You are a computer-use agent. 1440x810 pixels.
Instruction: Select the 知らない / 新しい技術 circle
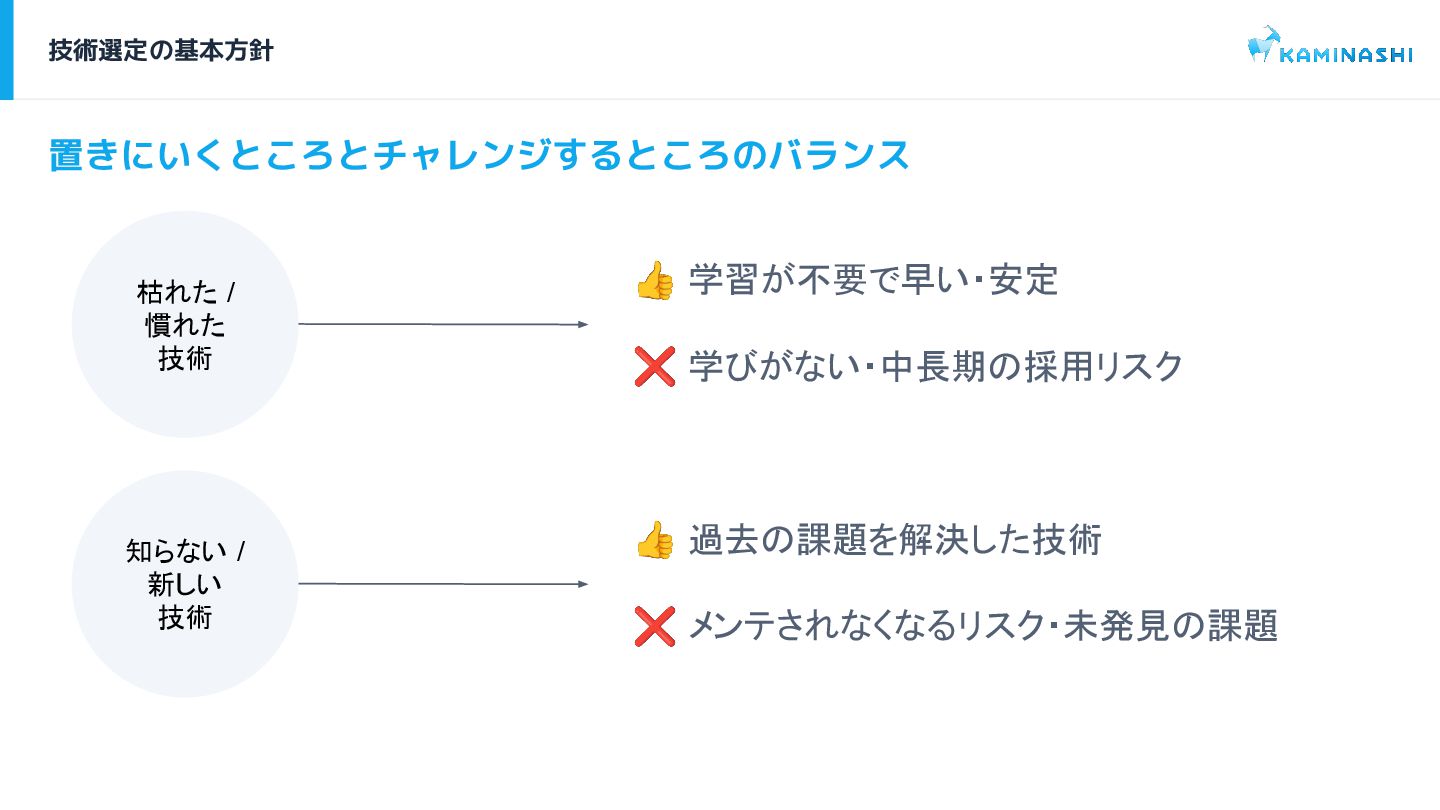[185, 584]
